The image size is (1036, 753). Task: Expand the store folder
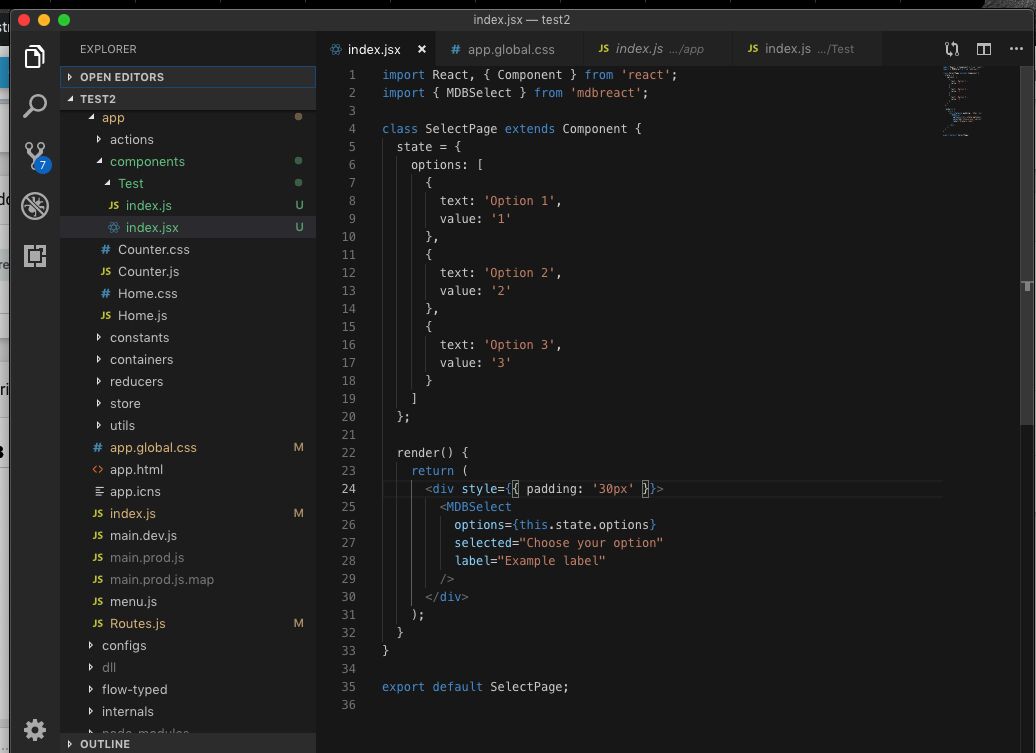188,404
